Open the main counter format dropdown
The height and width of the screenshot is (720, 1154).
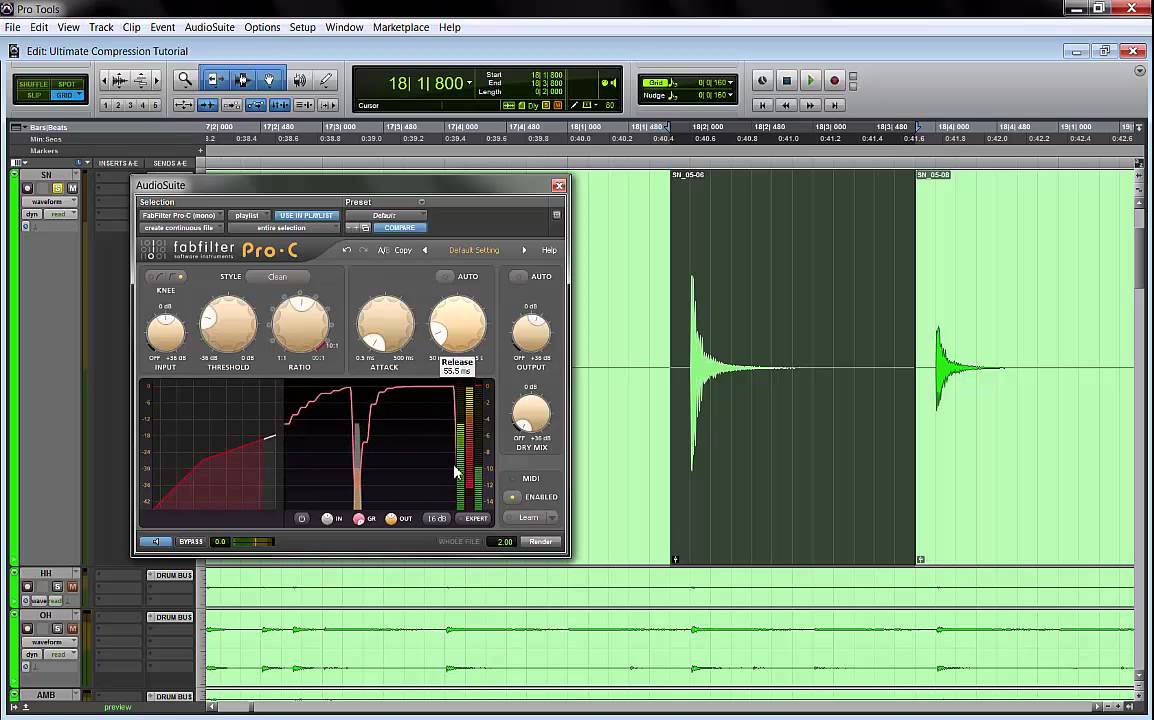click(470, 83)
